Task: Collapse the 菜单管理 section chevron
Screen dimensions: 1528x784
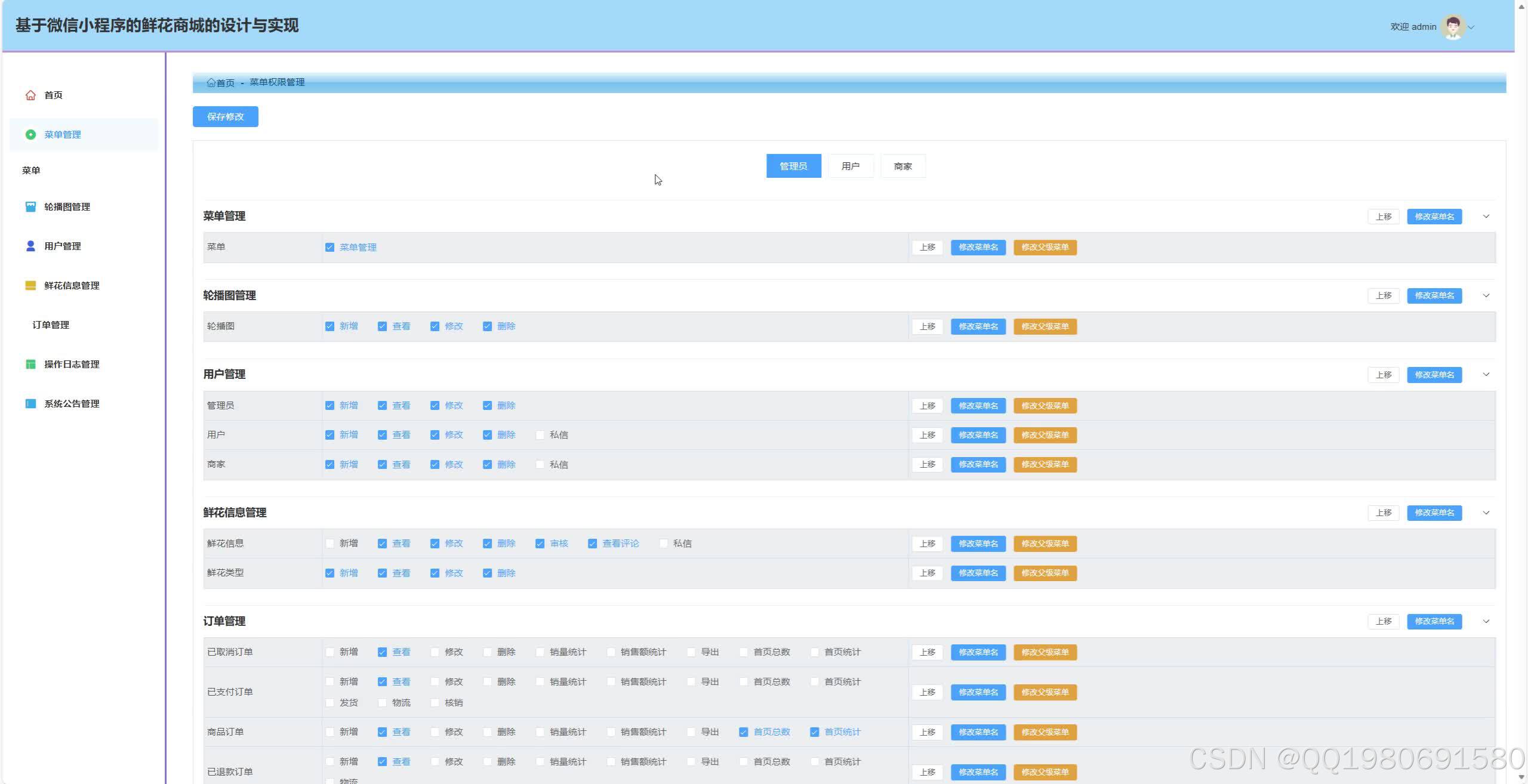Action: (1486, 216)
